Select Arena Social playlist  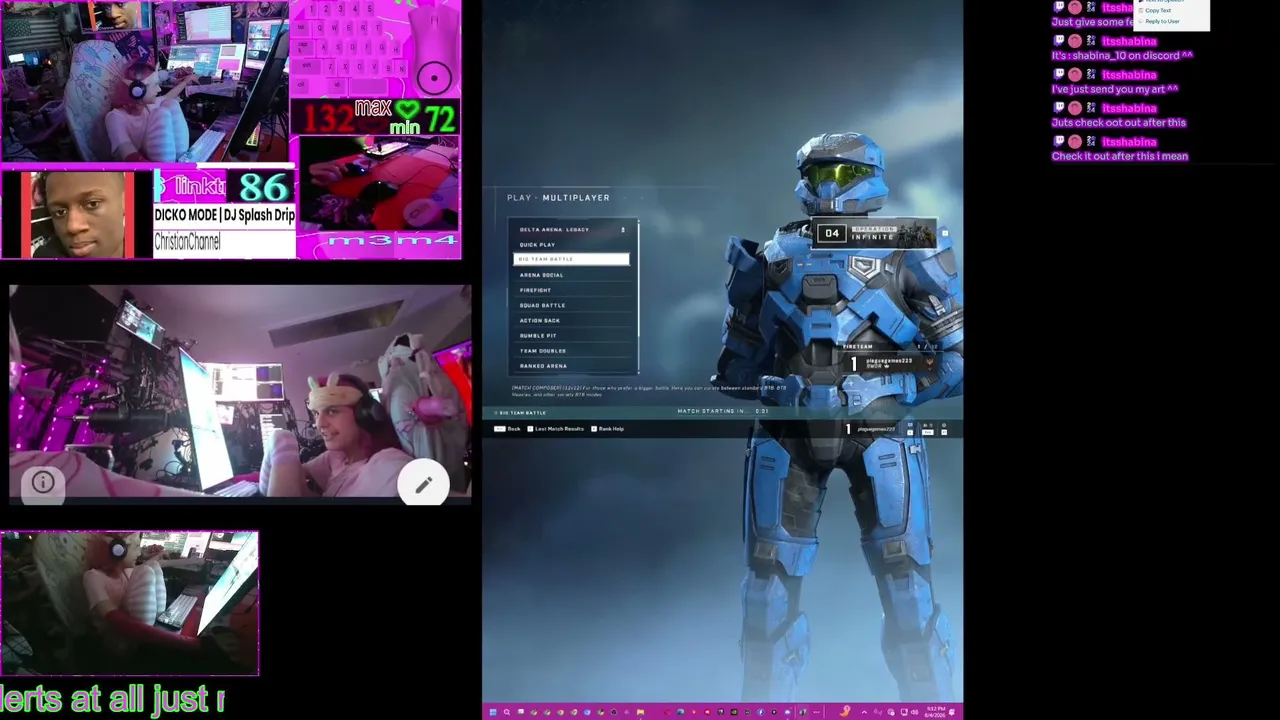pos(571,275)
